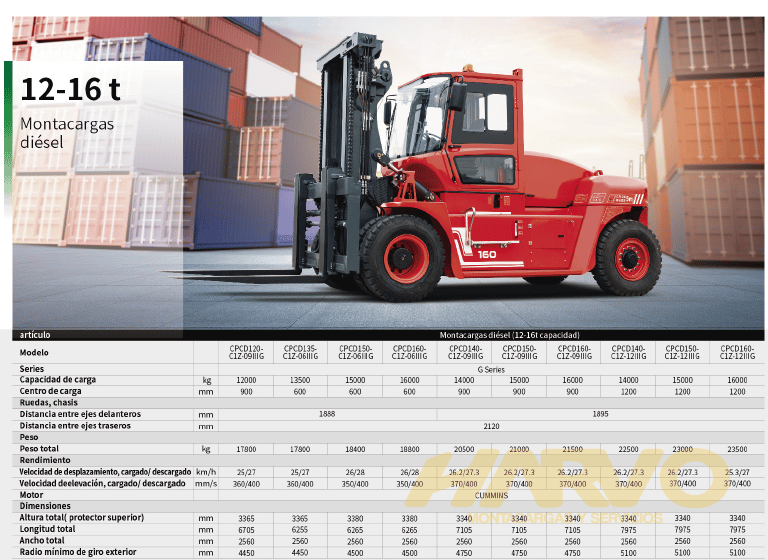Select model header CPCD140-C1Z-12IIIG
768x560 pixels.
[628, 353]
